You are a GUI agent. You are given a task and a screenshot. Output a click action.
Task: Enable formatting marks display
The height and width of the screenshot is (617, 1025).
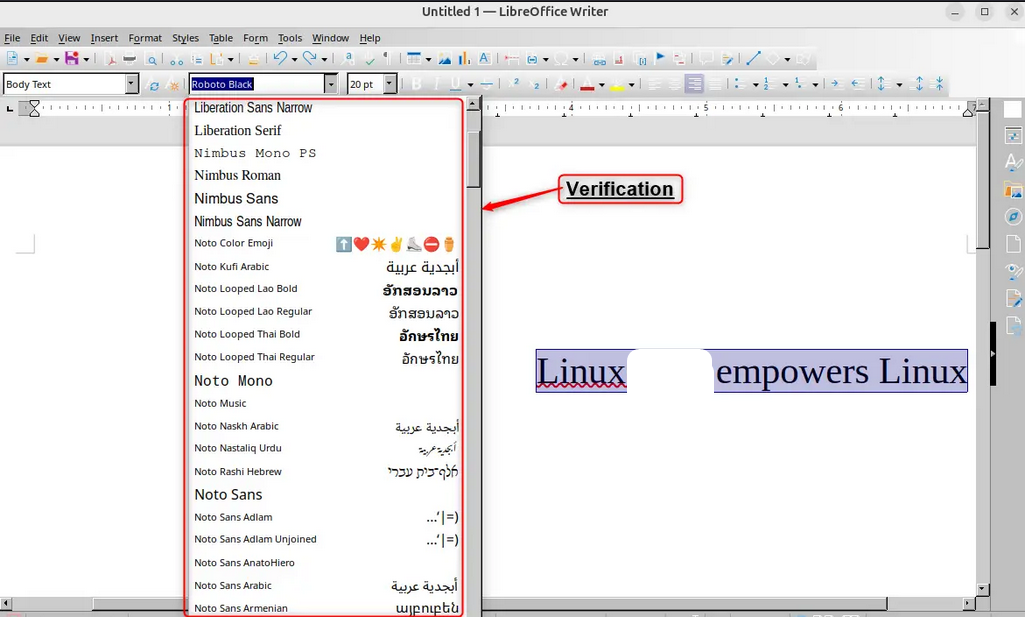[386, 59]
